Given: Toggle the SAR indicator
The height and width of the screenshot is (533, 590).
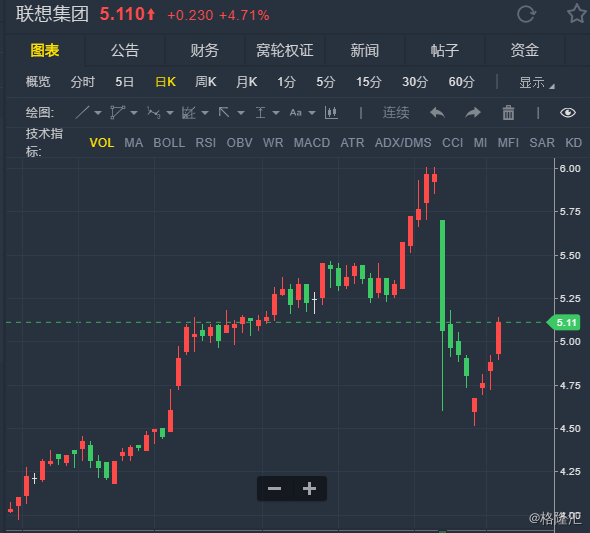Looking at the screenshot, I should pos(542,143).
